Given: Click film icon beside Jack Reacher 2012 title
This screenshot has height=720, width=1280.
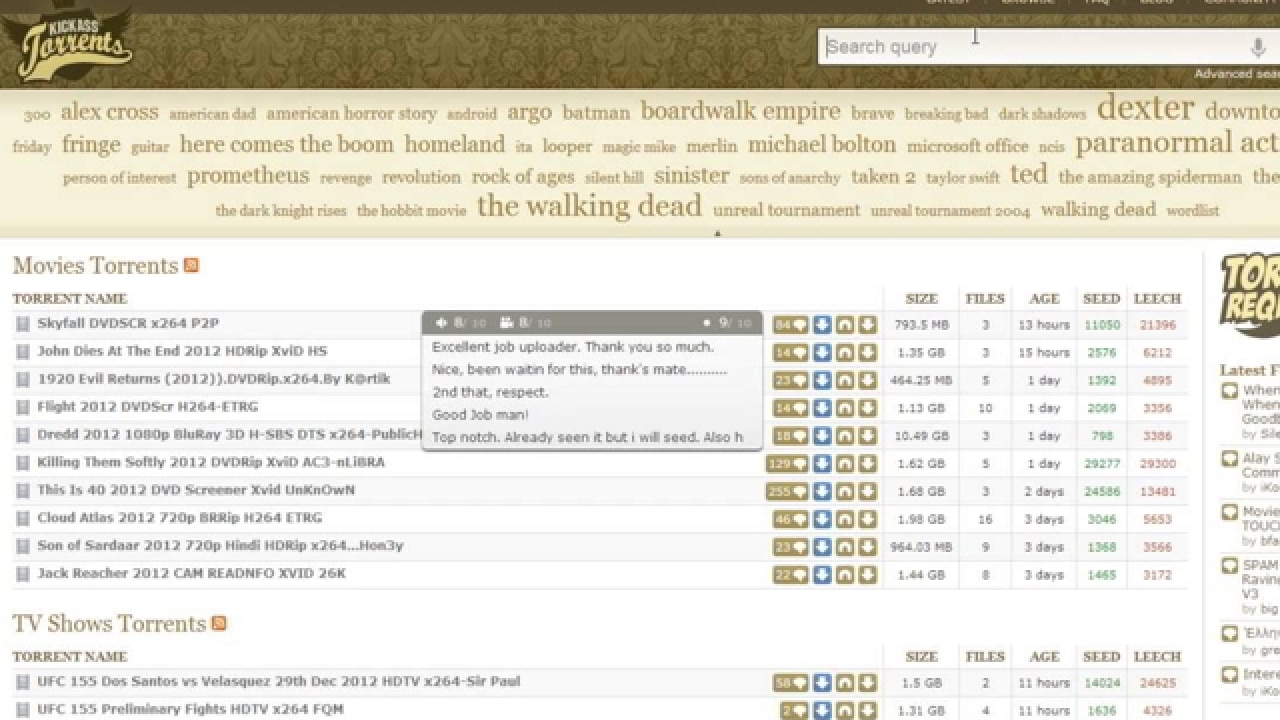Looking at the screenshot, I should [x=22, y=574].
